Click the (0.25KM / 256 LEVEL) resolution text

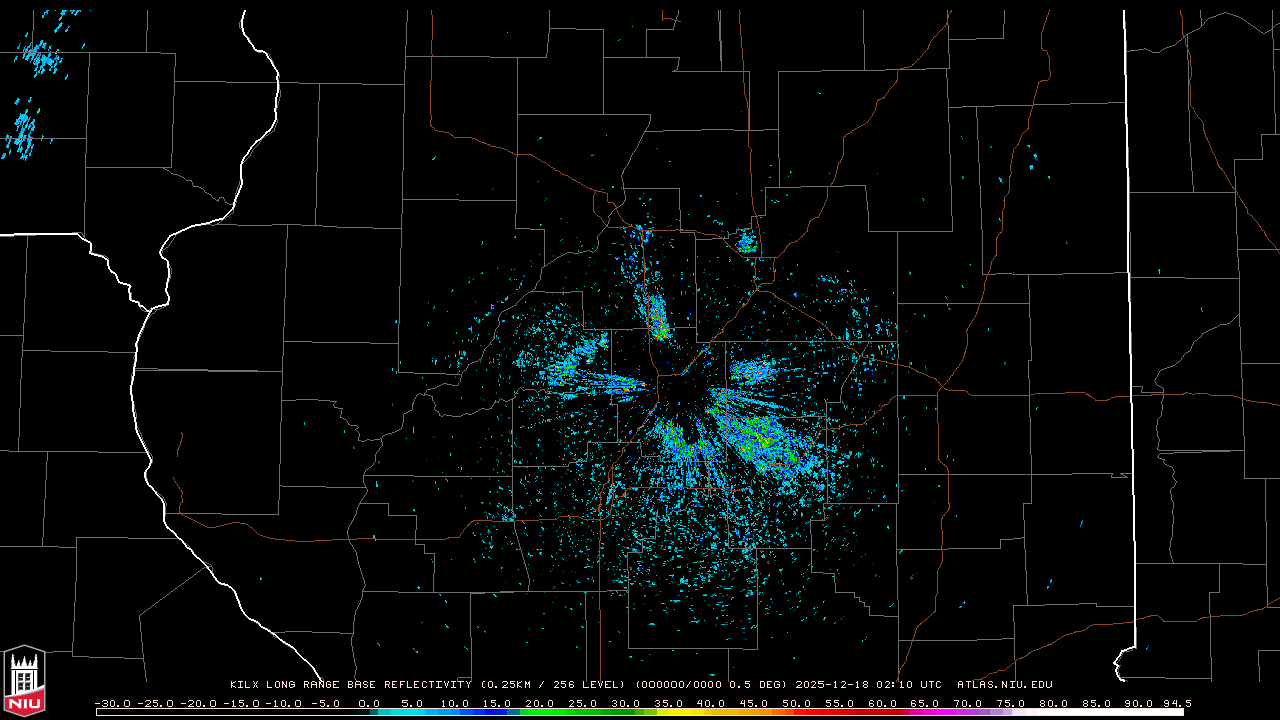click(x=552, y=685)
